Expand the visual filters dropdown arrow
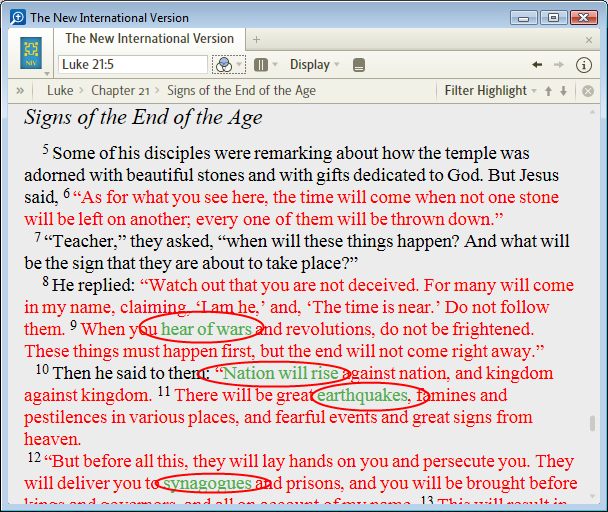608x512 pixels. tap(239, 64)
